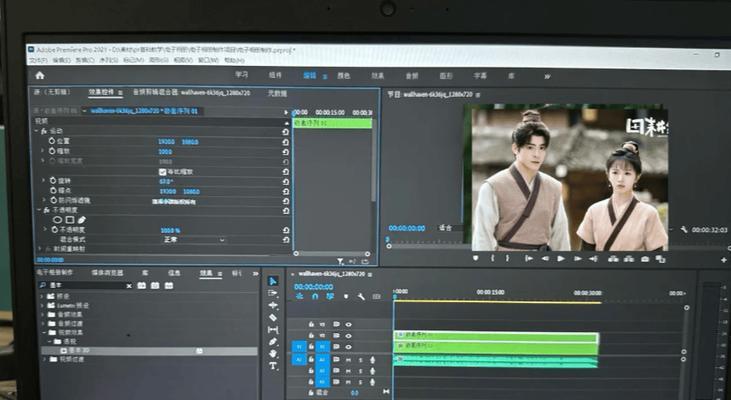Step forward one frame in program monitor
This screenshot has height=400, width=731.
pyautogui.click(x=578, y=258)
